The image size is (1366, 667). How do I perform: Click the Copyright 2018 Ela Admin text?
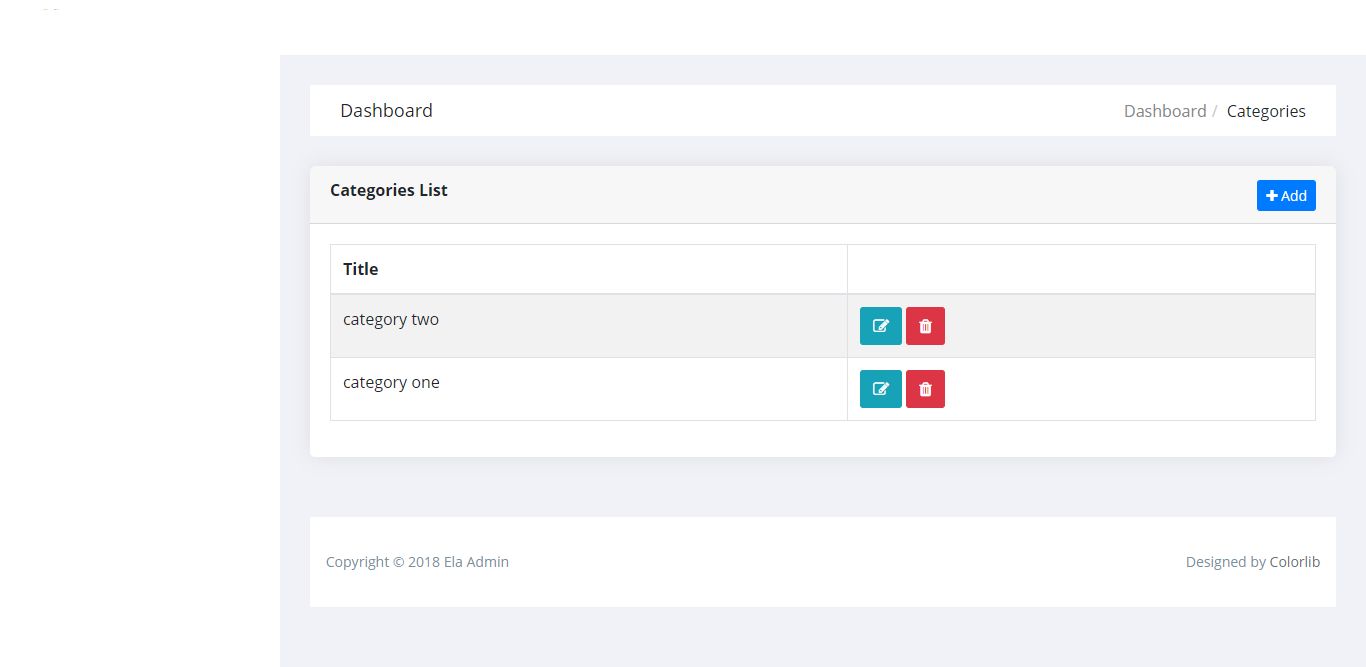(x=417, y=562)
